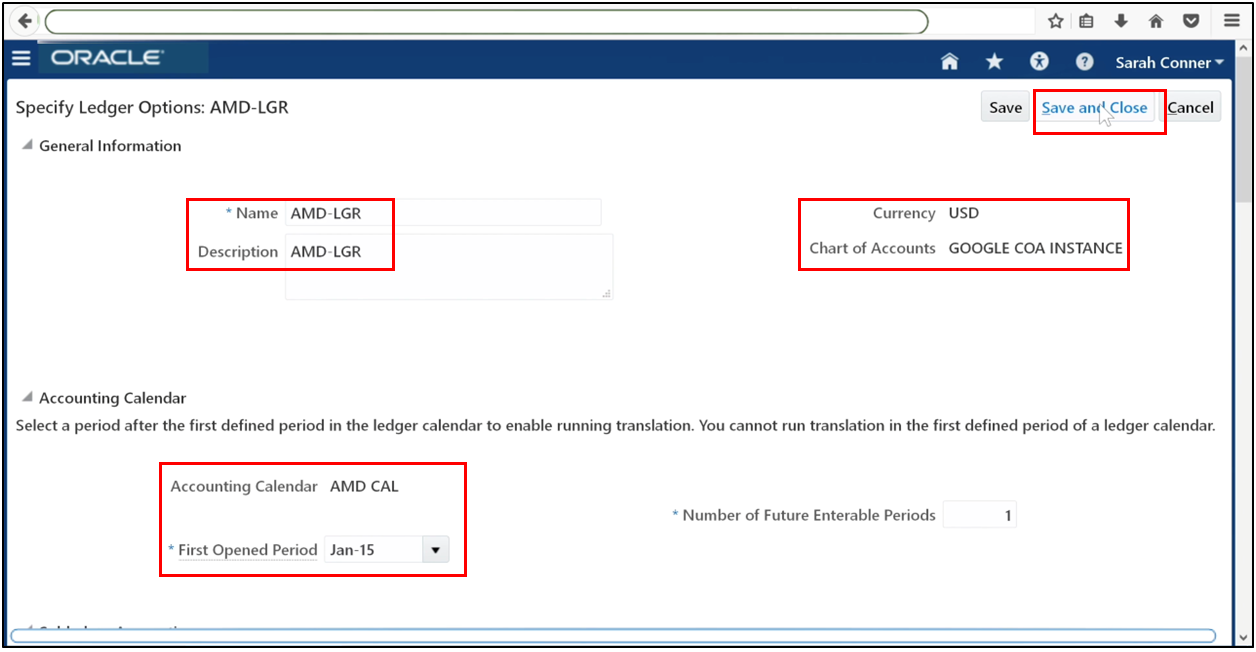Open the browser downloads icon
The width and height of the screenshot is (1256, 652).
(1121, 20)
